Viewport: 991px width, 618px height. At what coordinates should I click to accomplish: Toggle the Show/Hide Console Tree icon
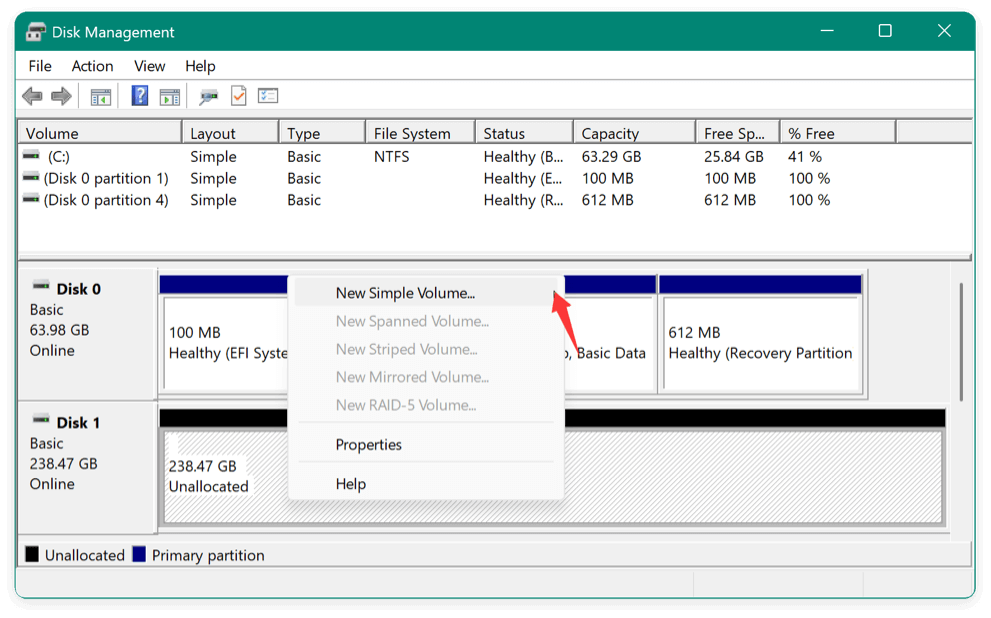coord(100,95)
